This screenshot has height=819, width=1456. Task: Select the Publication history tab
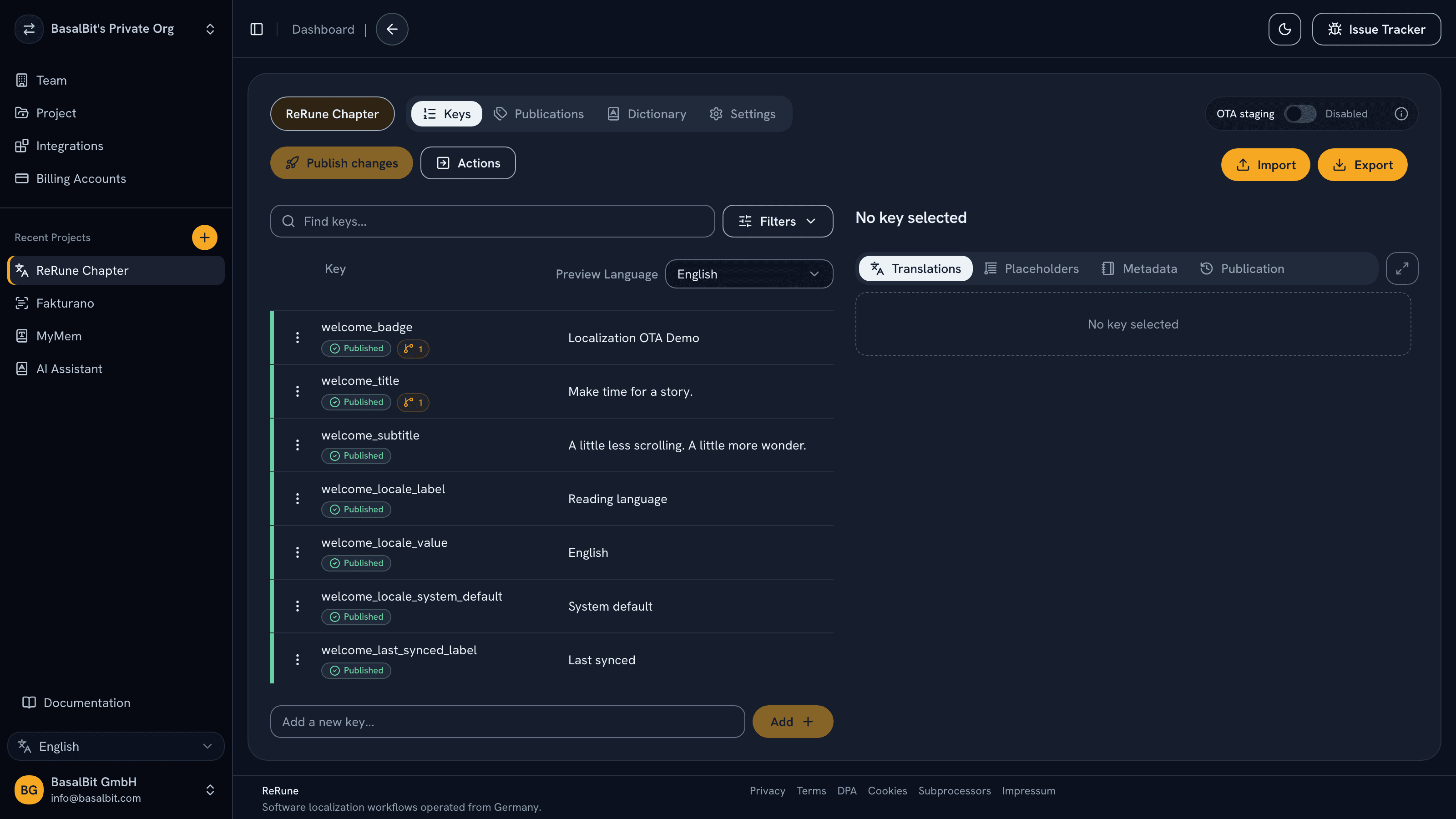pyautogui.click(x=1242, y=268)
